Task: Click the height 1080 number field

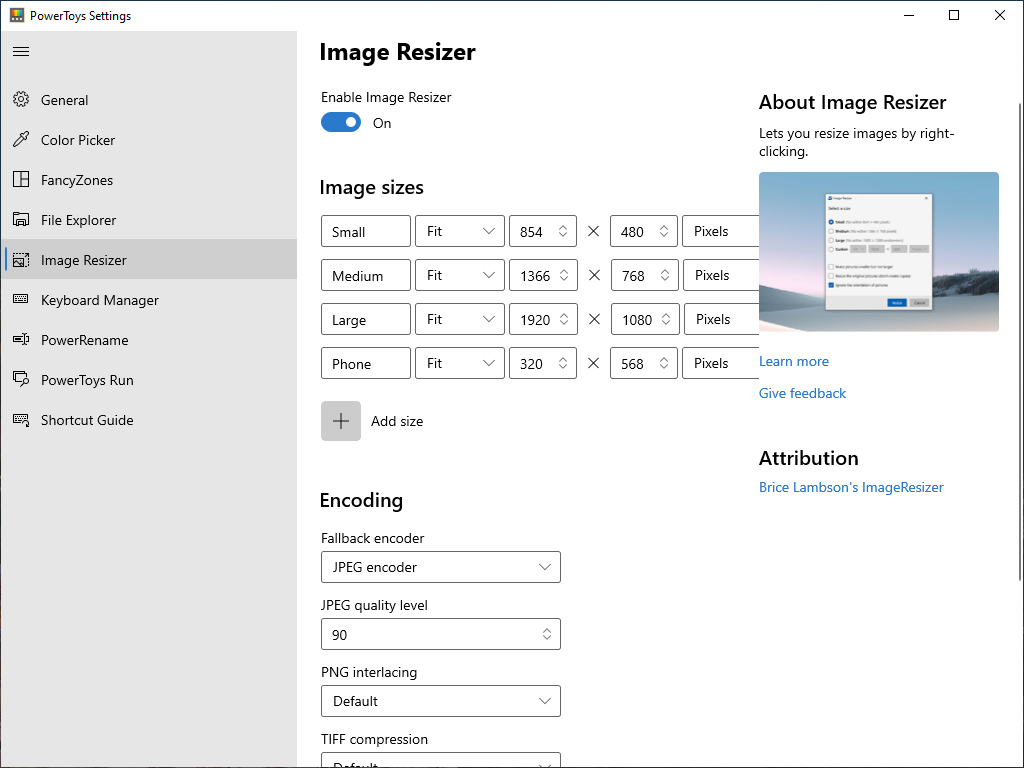Action: click(x=645, y=319)
